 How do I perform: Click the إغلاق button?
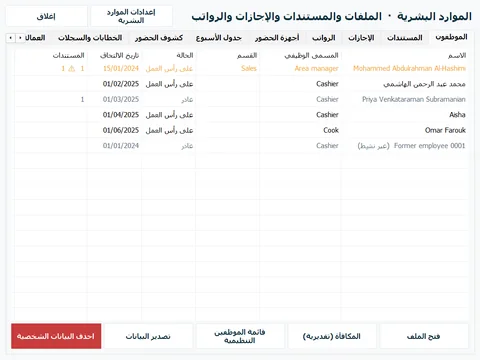46,16
